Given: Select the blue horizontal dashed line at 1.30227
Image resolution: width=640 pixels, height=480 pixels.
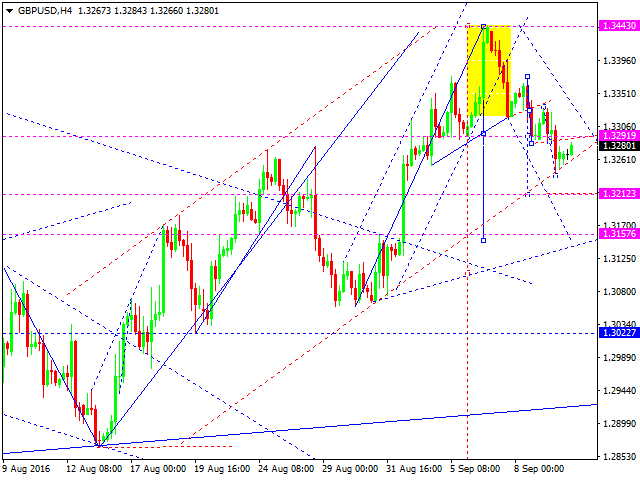Looking at the screenshot, I should [x=298, y=333].
